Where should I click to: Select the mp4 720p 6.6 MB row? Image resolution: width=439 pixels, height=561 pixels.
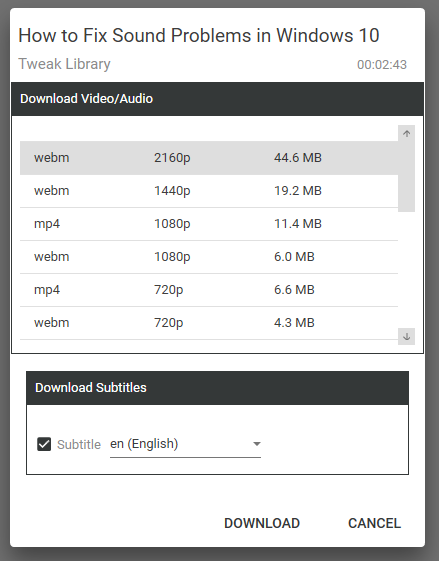(209, 290)
